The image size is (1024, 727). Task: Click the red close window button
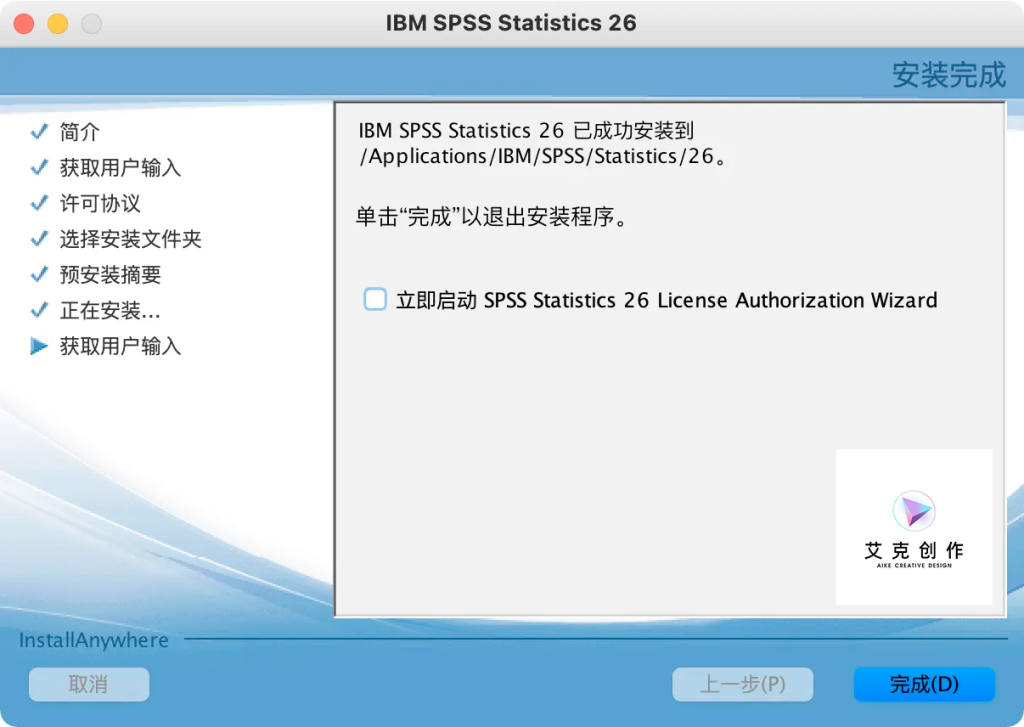click(24, 24)
